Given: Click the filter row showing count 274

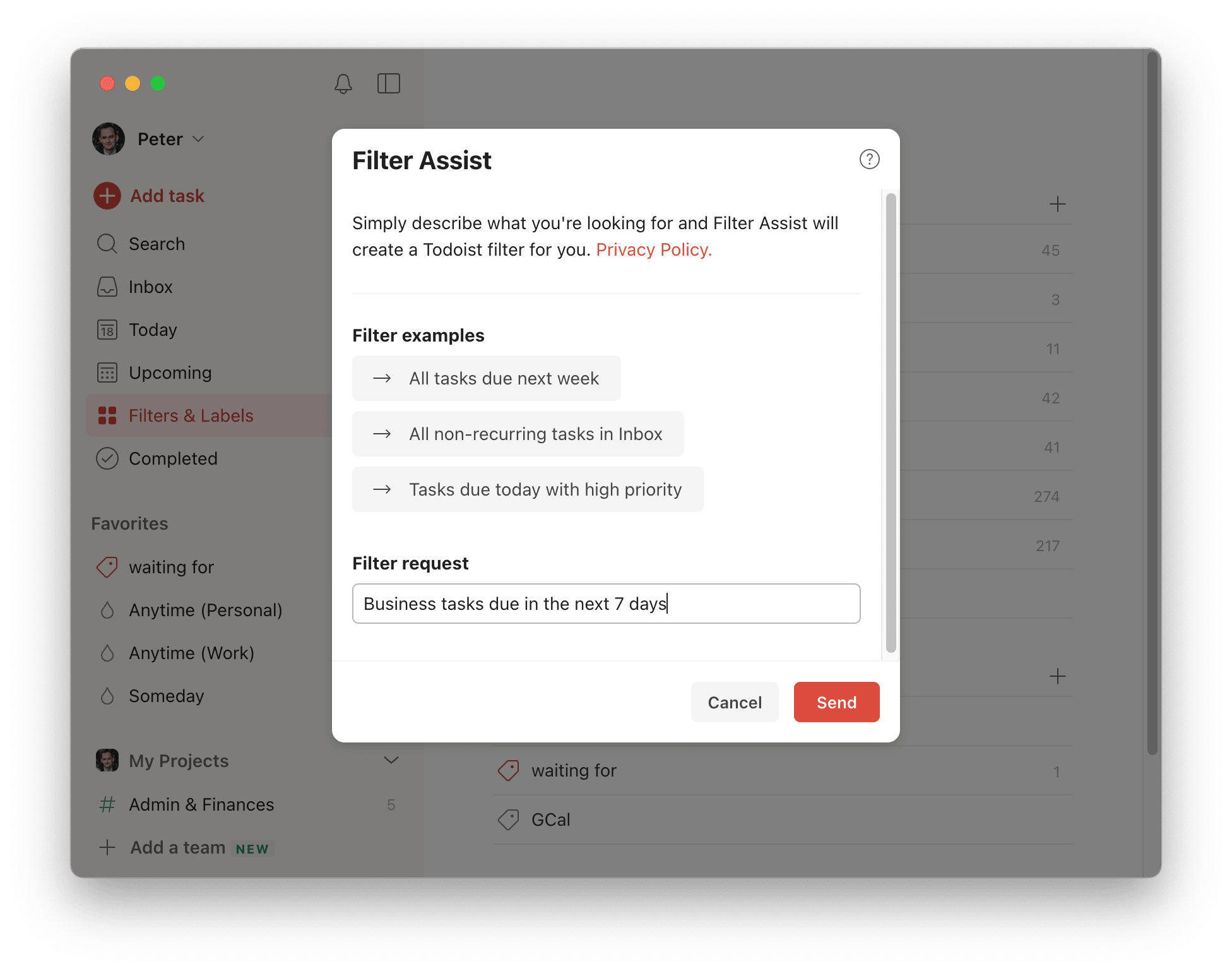Looking at the screenshot, I should click(x=986, y=496).
